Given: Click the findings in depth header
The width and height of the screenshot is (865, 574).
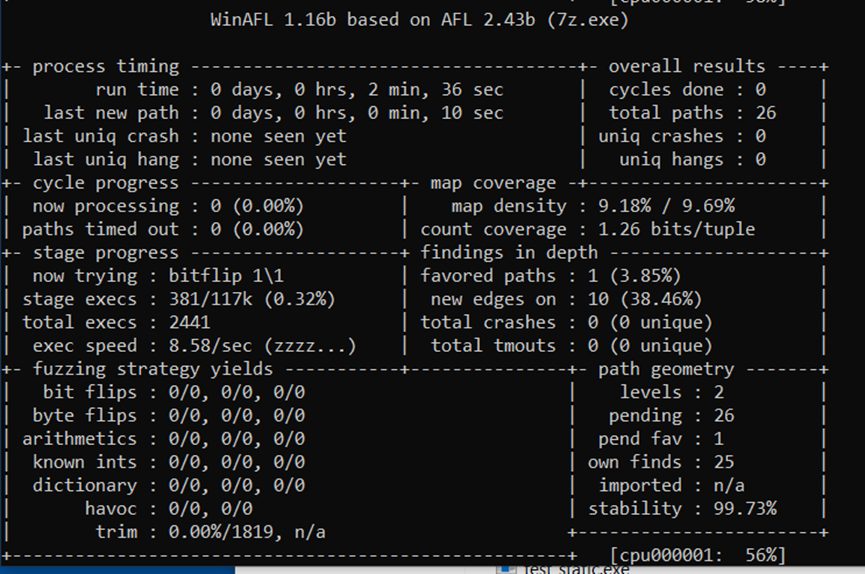Looking at the screenshot, I should (509, 252).
